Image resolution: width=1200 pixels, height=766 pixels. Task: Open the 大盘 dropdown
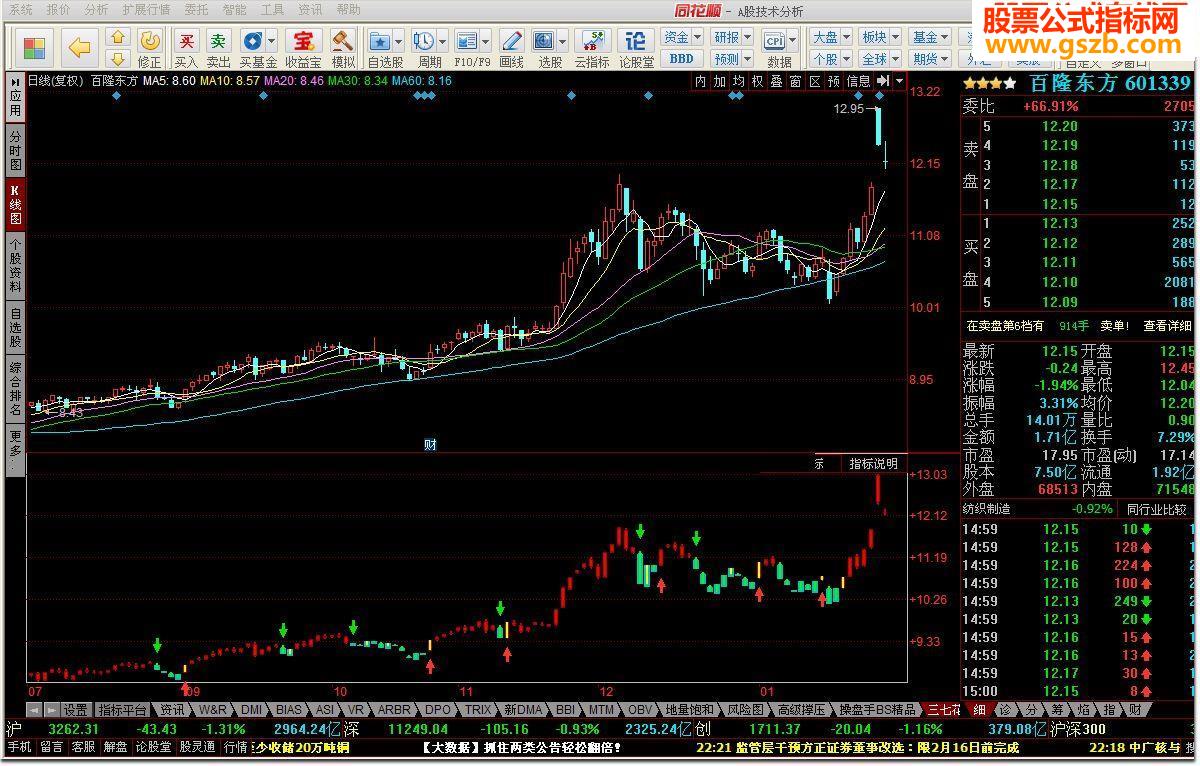pos(831,38)
